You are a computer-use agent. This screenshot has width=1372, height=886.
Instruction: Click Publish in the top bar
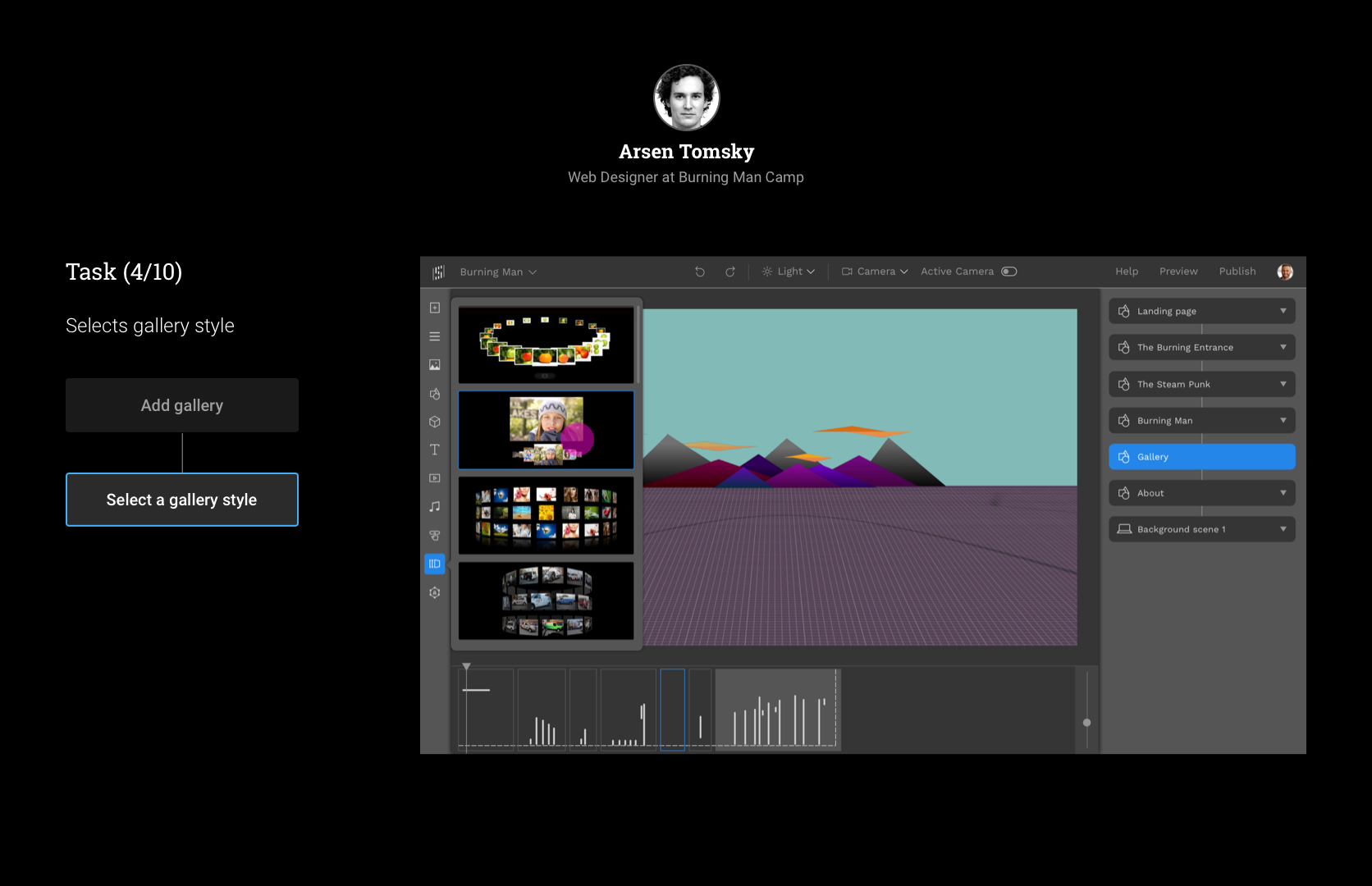(x=1237, y=272)
